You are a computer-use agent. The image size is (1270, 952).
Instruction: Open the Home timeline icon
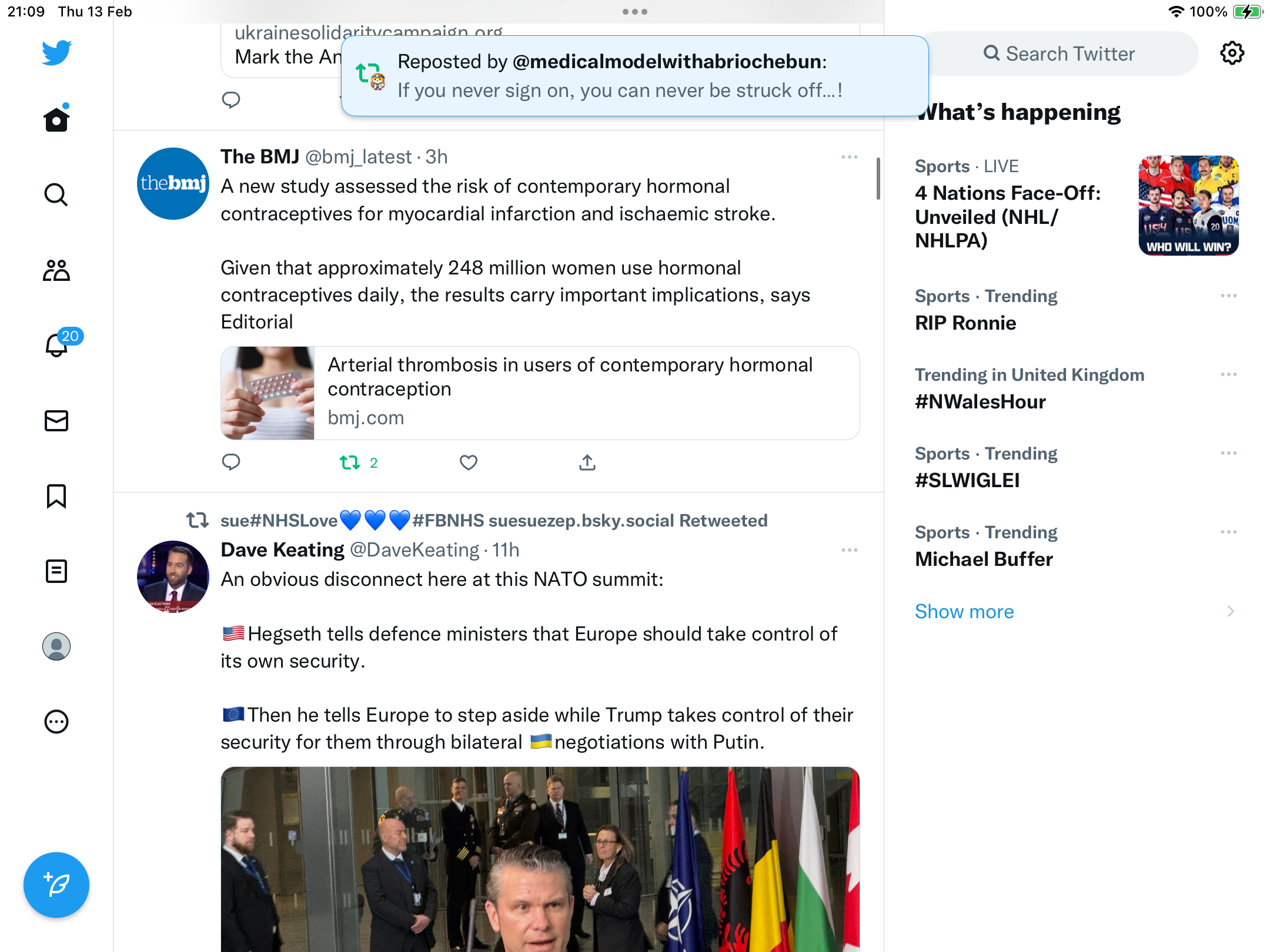pos(56,119)
